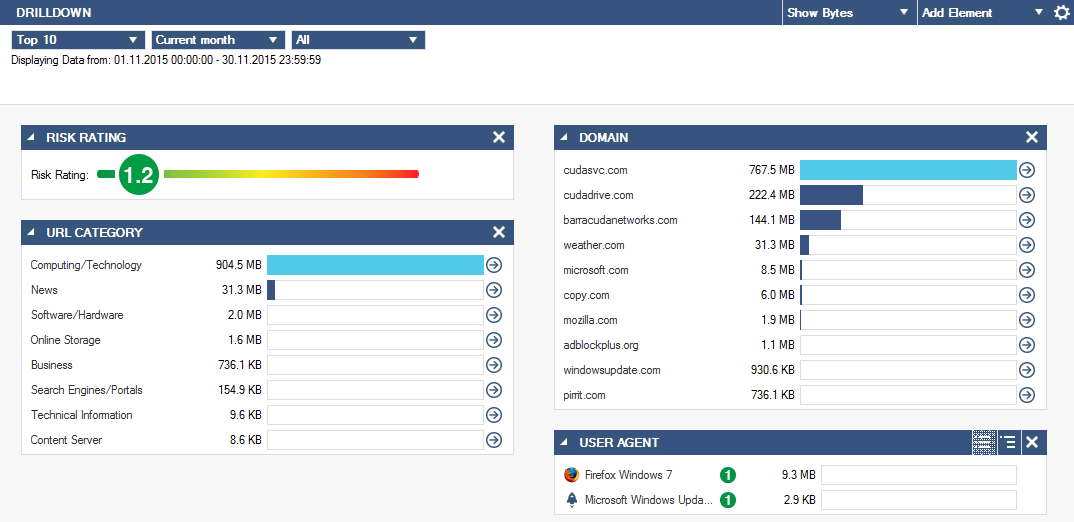
Task: Drill into cudasvc.com domain arrow
Action: (x=1026, y=170)
